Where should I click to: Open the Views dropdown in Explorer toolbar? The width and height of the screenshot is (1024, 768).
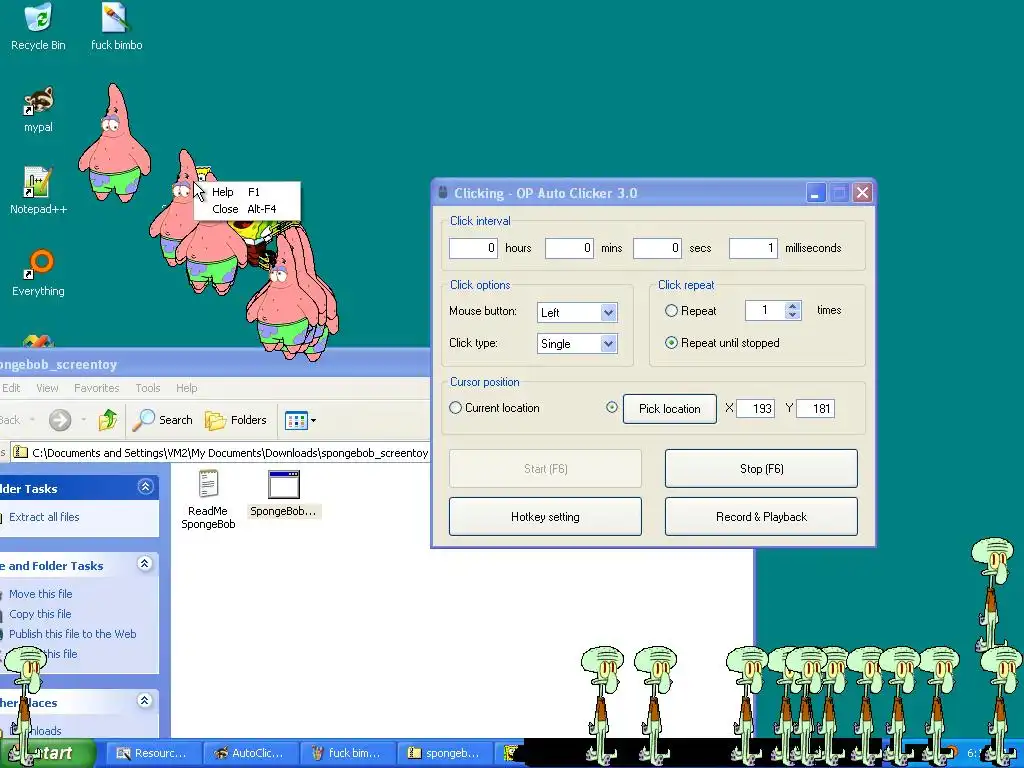tap(300, 420)
